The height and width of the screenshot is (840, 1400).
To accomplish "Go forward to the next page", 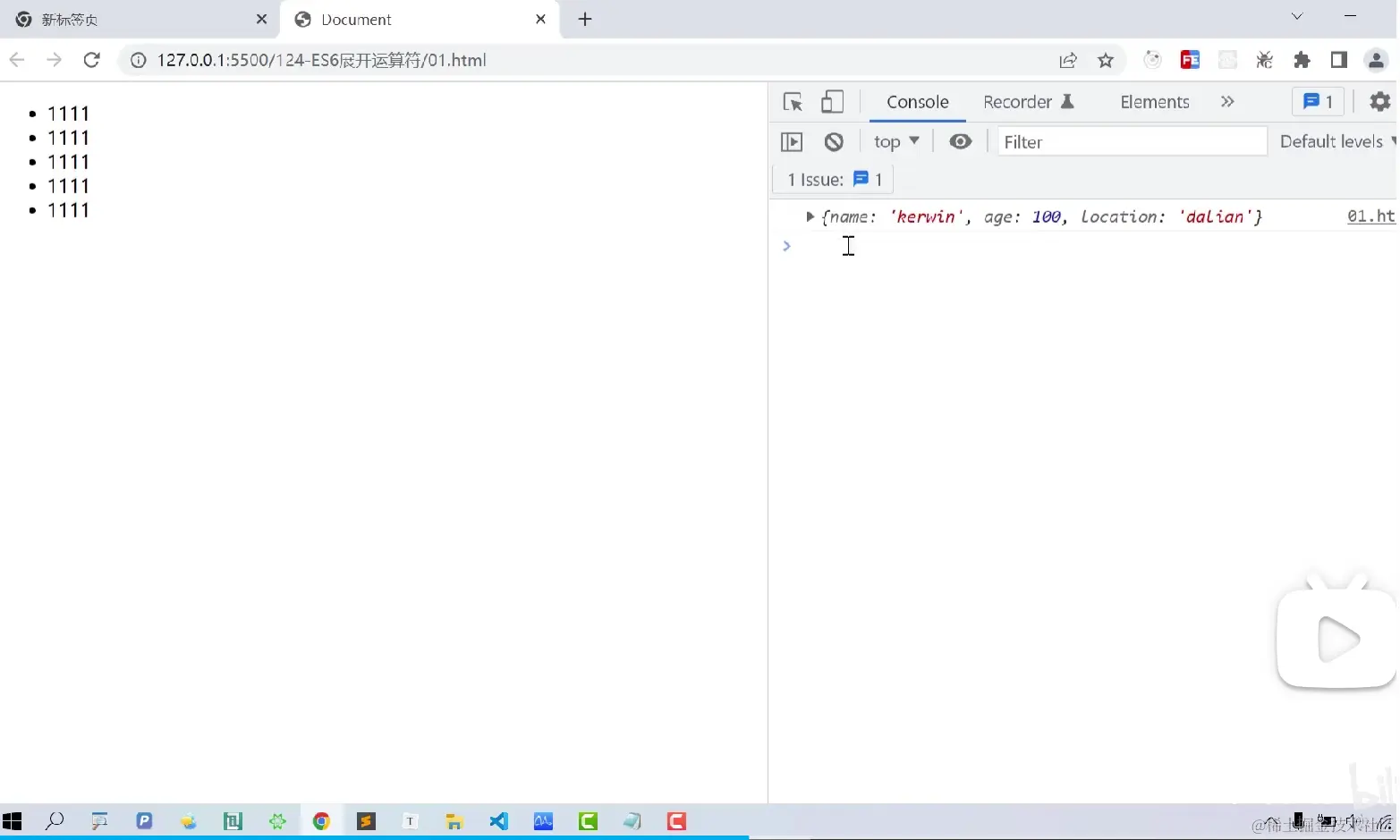I will 54,60.
